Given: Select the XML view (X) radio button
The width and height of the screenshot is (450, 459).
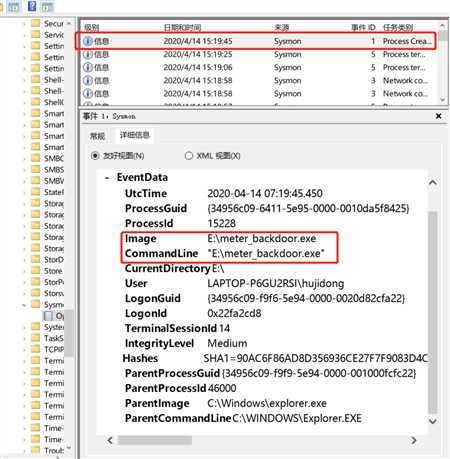Looking at the screenshot, I should point(189,156).
